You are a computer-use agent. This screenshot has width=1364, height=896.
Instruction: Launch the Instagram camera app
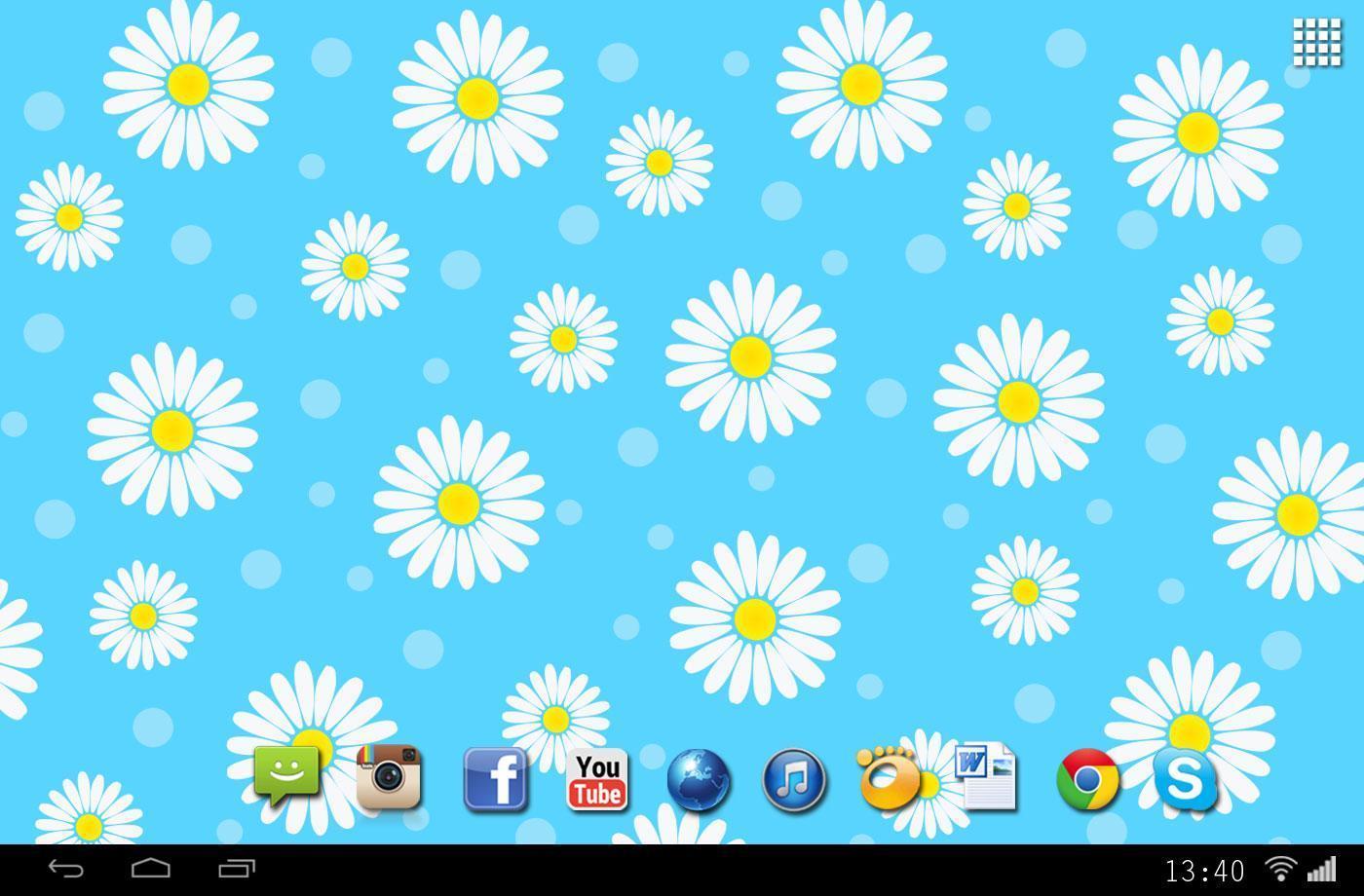389,777
